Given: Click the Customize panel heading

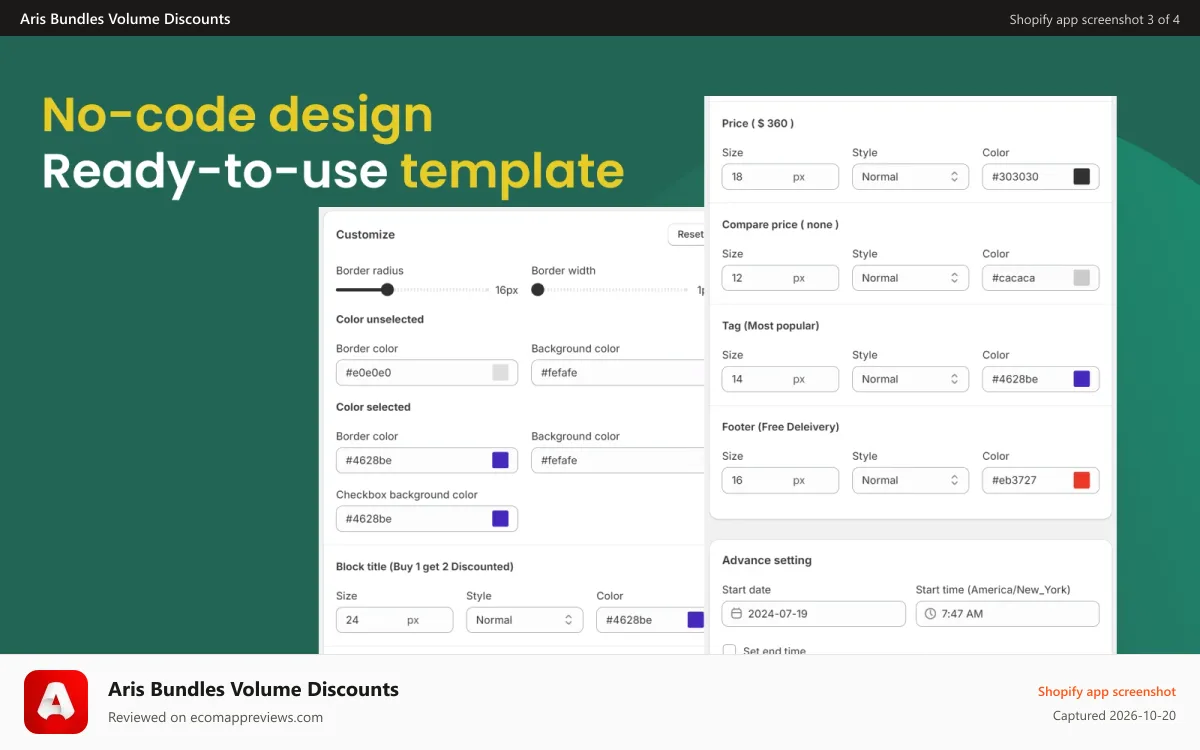Looking at the screenshot, I should tap(365, 234).
